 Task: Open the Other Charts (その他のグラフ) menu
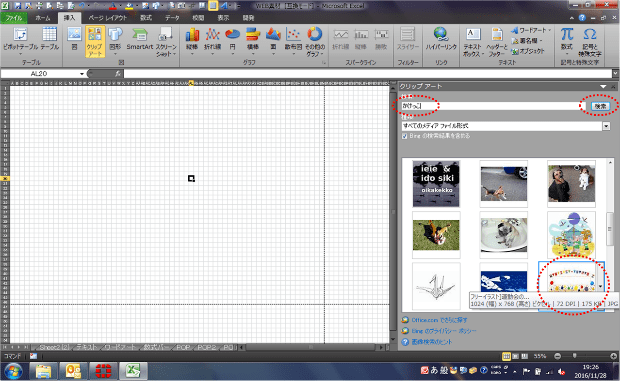tap(315, 41)
